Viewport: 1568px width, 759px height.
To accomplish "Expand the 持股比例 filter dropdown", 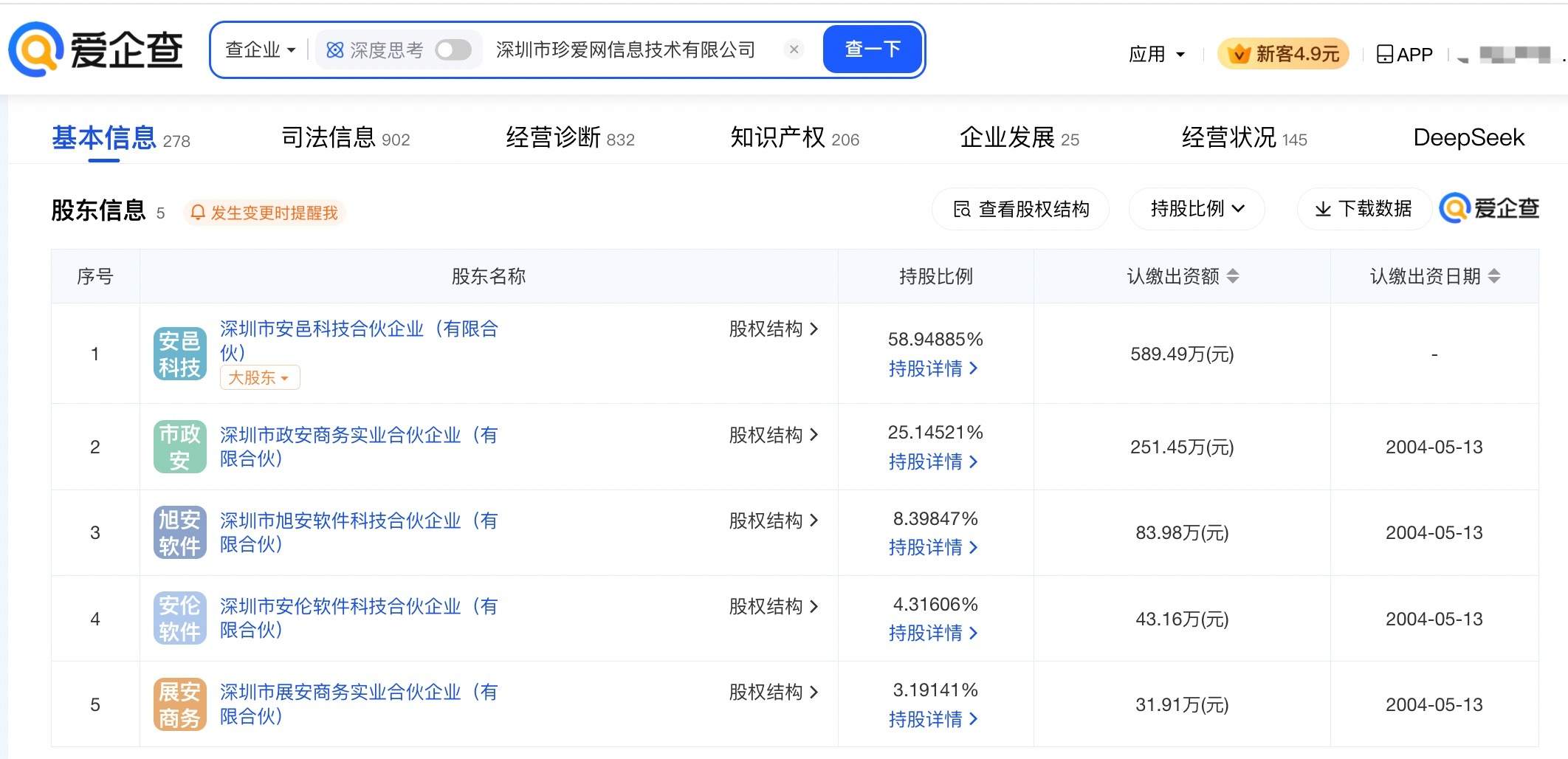I will [1197, 209].
